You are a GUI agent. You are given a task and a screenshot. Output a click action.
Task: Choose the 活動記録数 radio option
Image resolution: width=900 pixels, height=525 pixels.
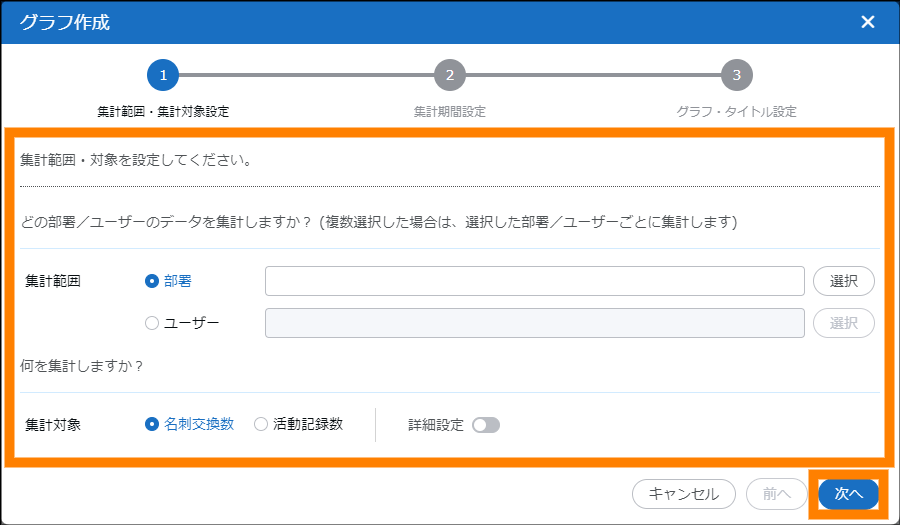261,424
